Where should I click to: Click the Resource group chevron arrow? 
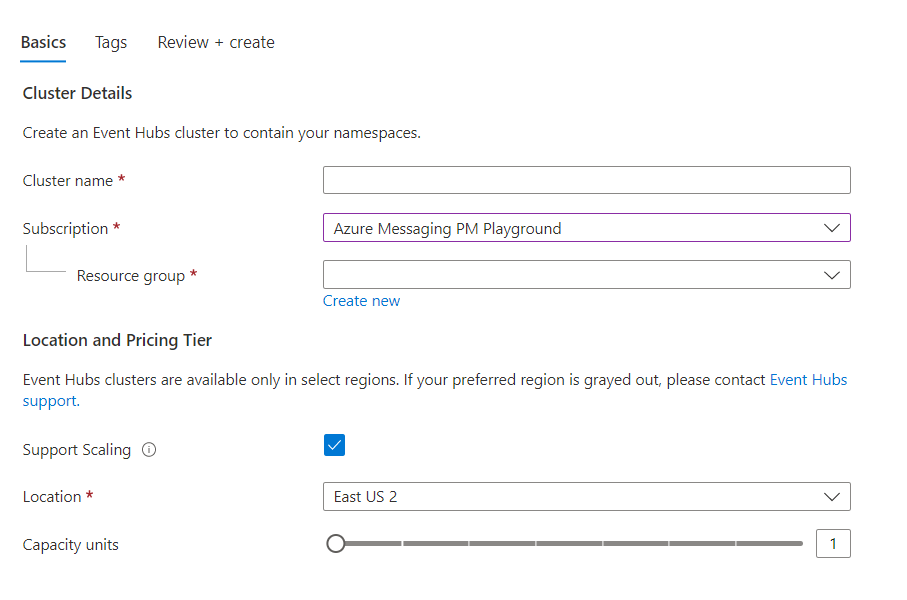(x=831, y=275)
